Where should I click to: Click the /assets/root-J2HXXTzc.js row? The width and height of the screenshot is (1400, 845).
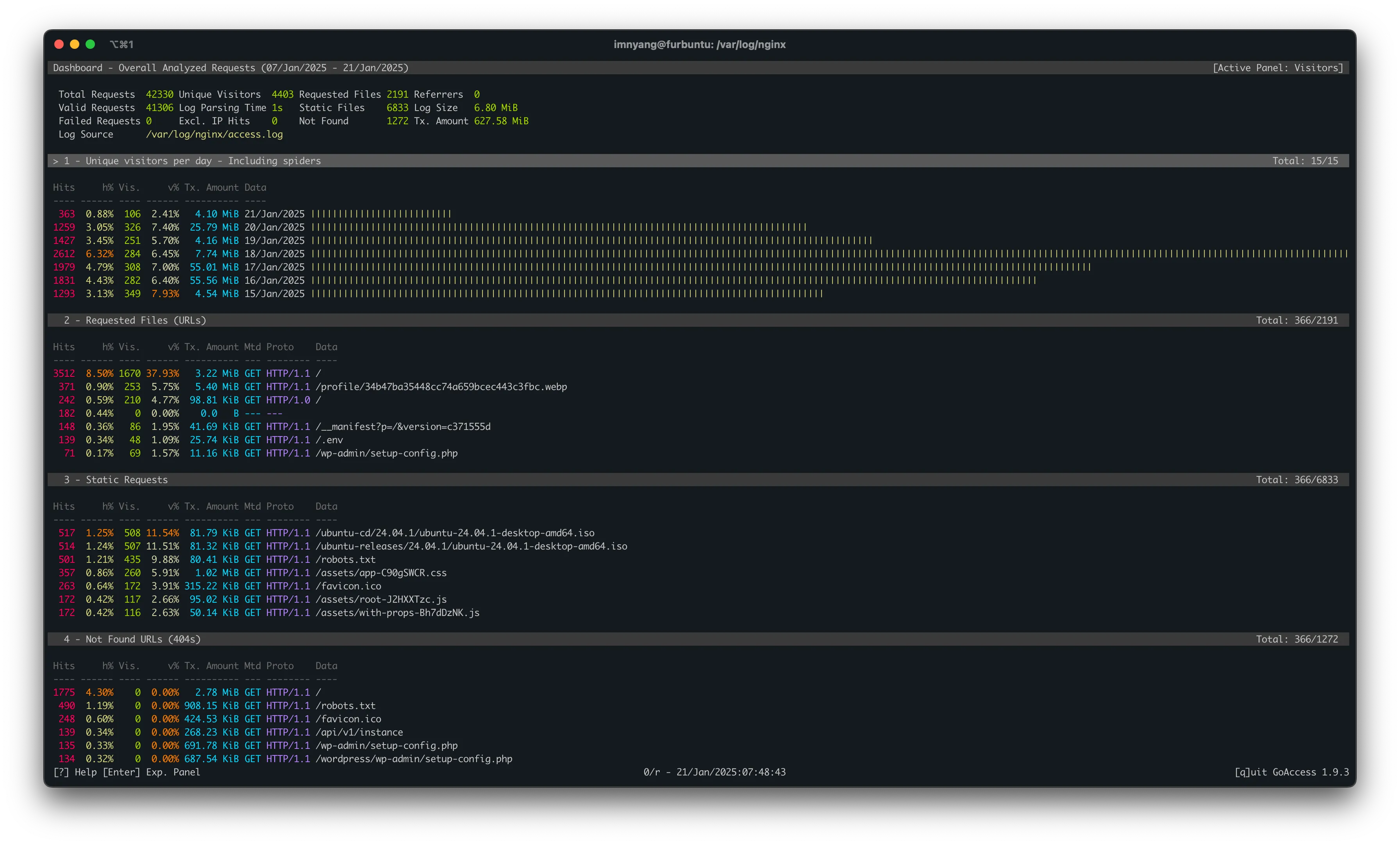tap(381, 599)
